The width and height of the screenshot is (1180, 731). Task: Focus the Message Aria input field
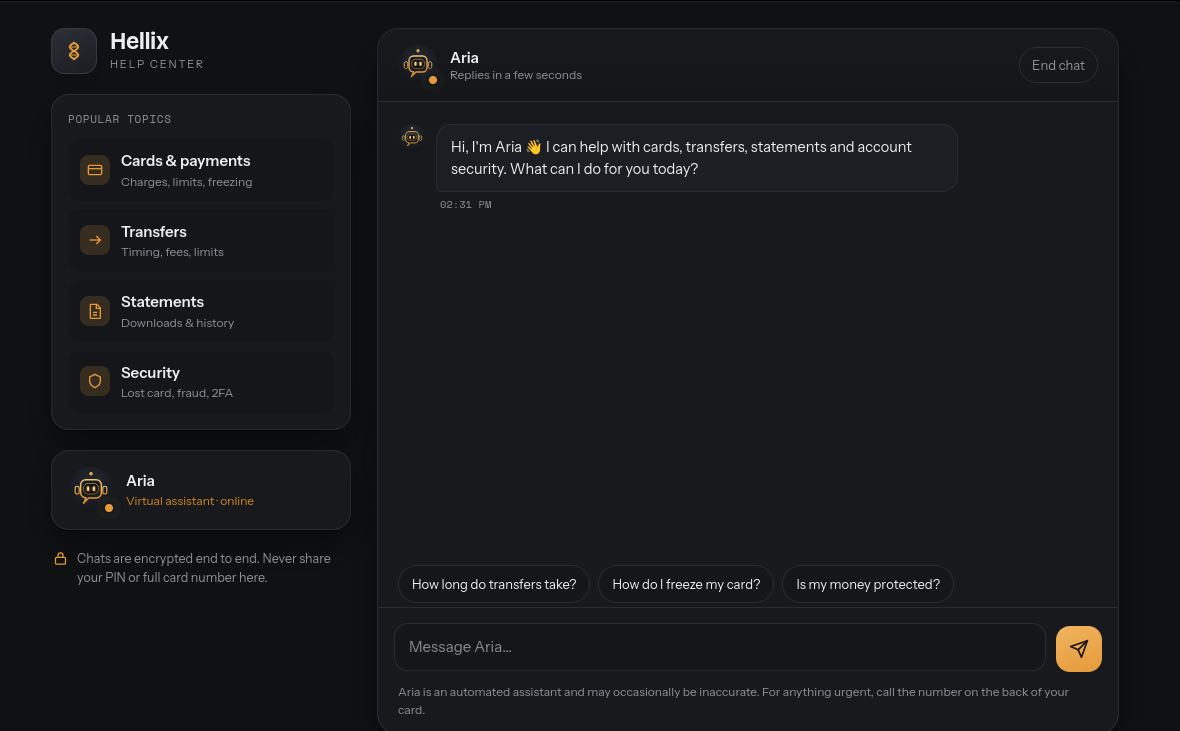point(719,647)
